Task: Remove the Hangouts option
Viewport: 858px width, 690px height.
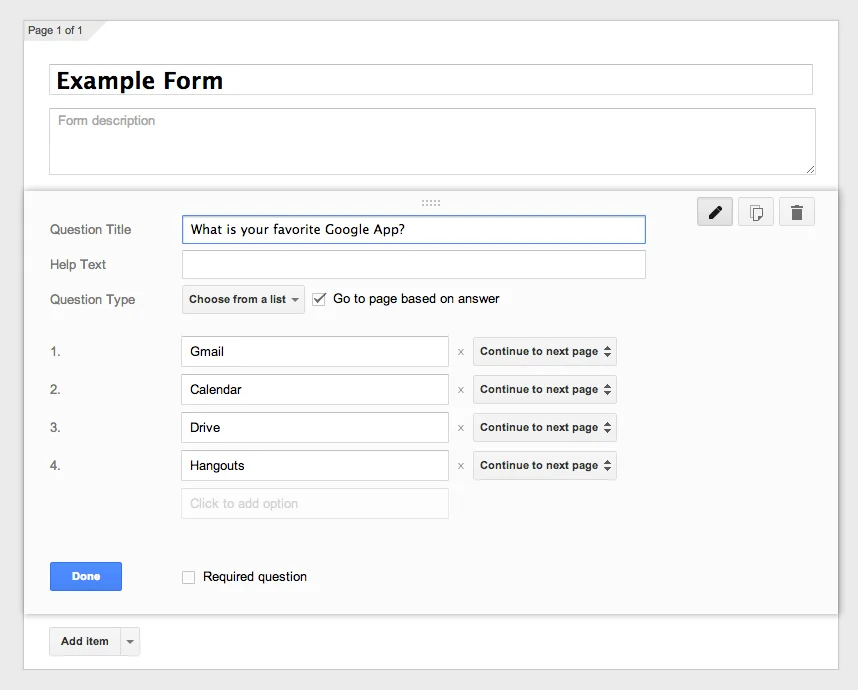Action: click(x=461, y=466)
